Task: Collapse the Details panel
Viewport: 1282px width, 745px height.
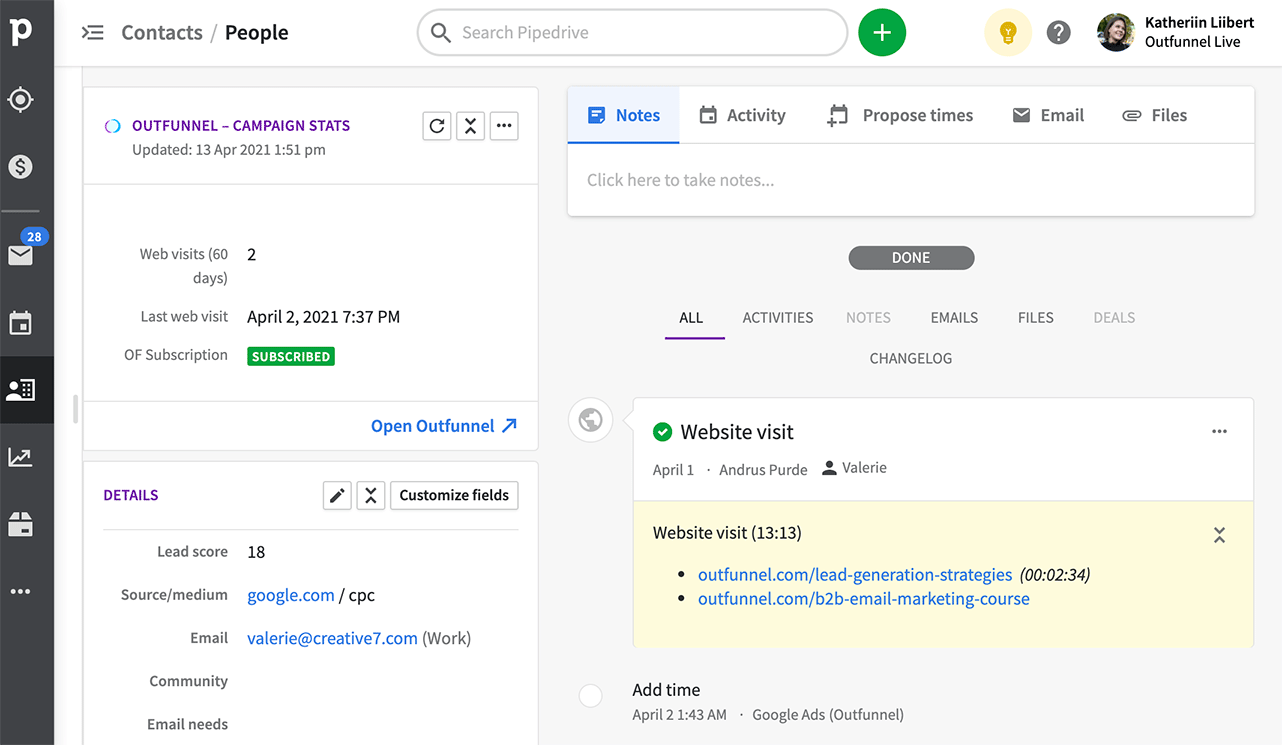Action: (x=371, y=495)
